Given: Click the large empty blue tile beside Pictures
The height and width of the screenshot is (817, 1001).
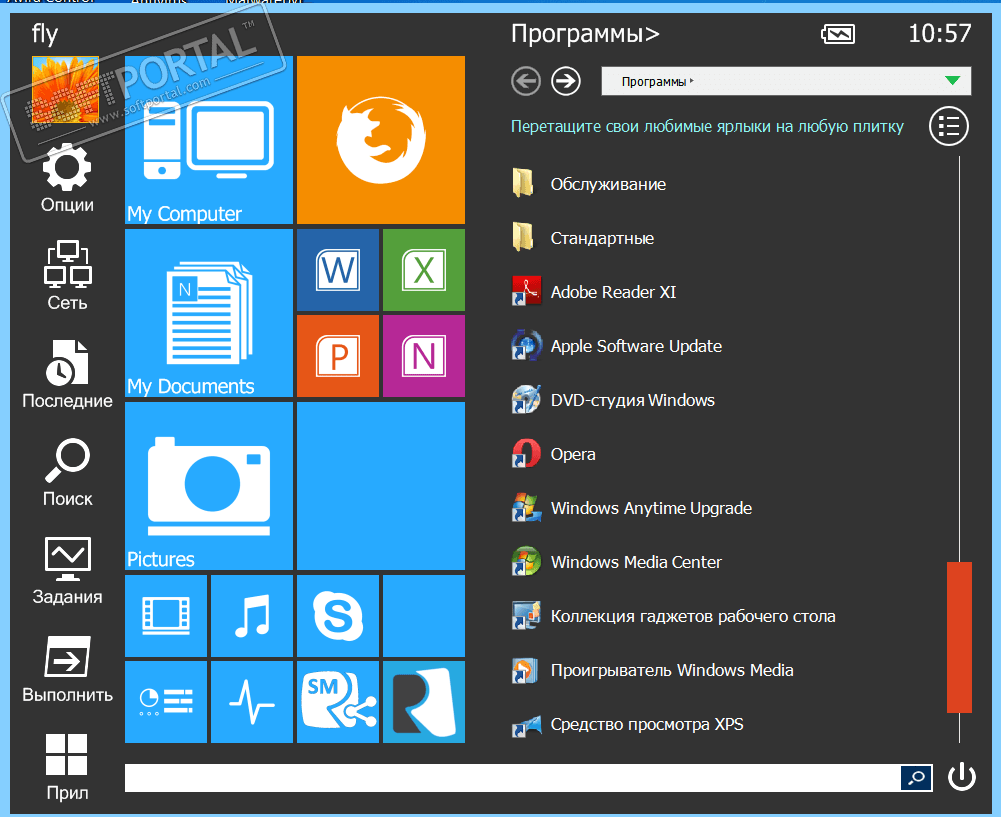Looking at the screenshot, I should pos(381,486).
